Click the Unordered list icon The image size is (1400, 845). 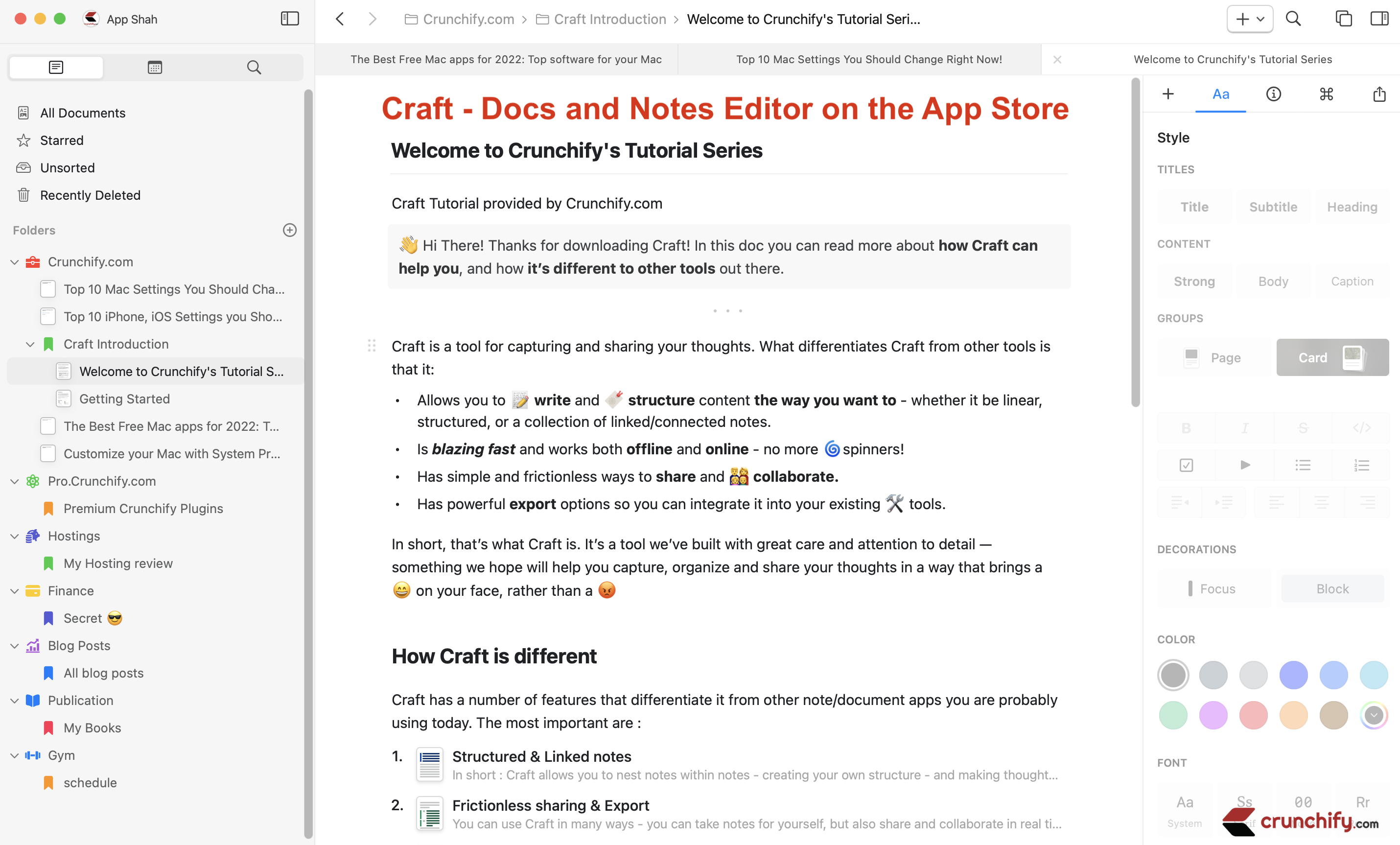pos(1303,465)
